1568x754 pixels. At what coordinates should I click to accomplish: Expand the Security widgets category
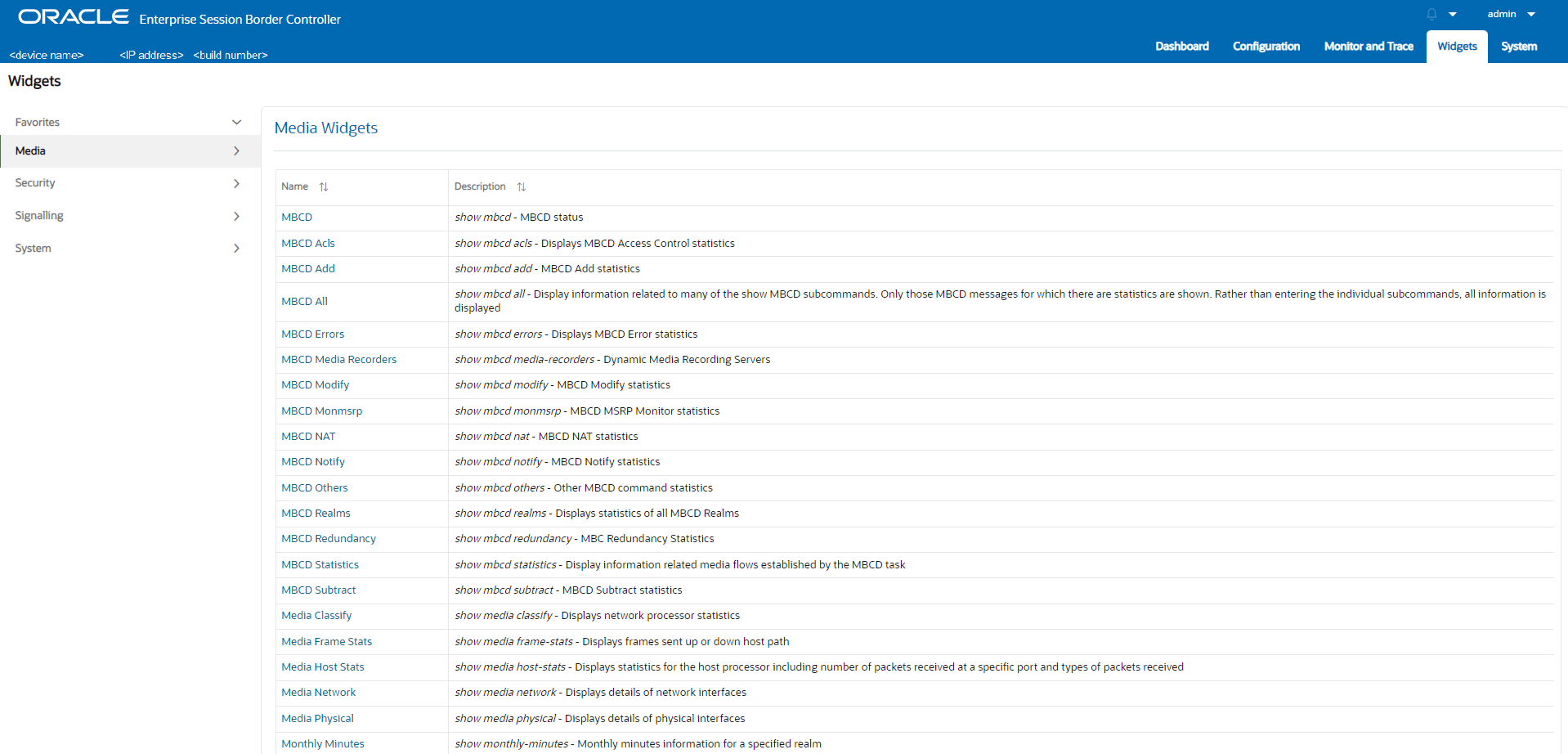click(236, 183)
